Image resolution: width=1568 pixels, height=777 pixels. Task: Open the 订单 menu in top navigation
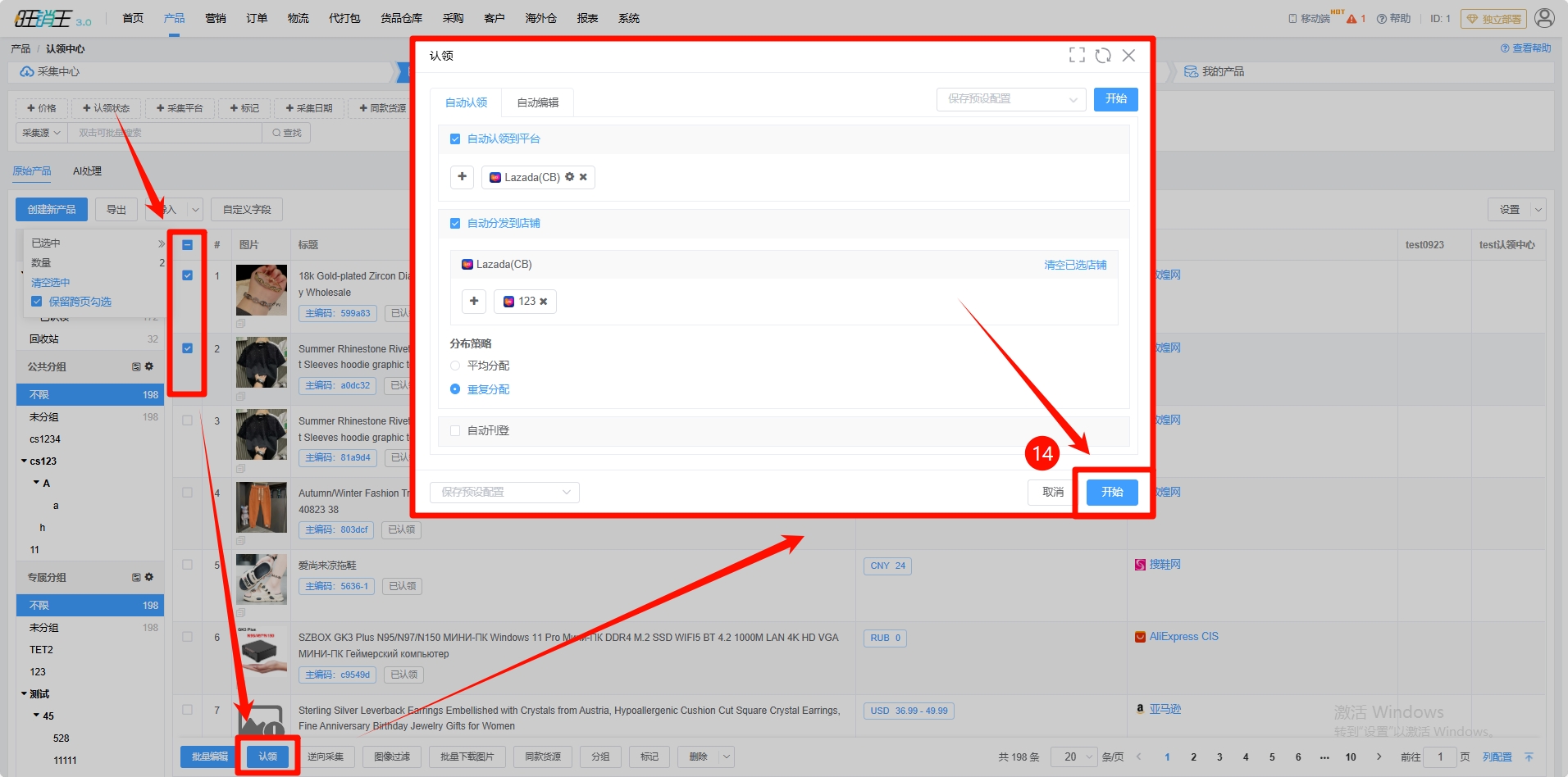click(257, 18)
